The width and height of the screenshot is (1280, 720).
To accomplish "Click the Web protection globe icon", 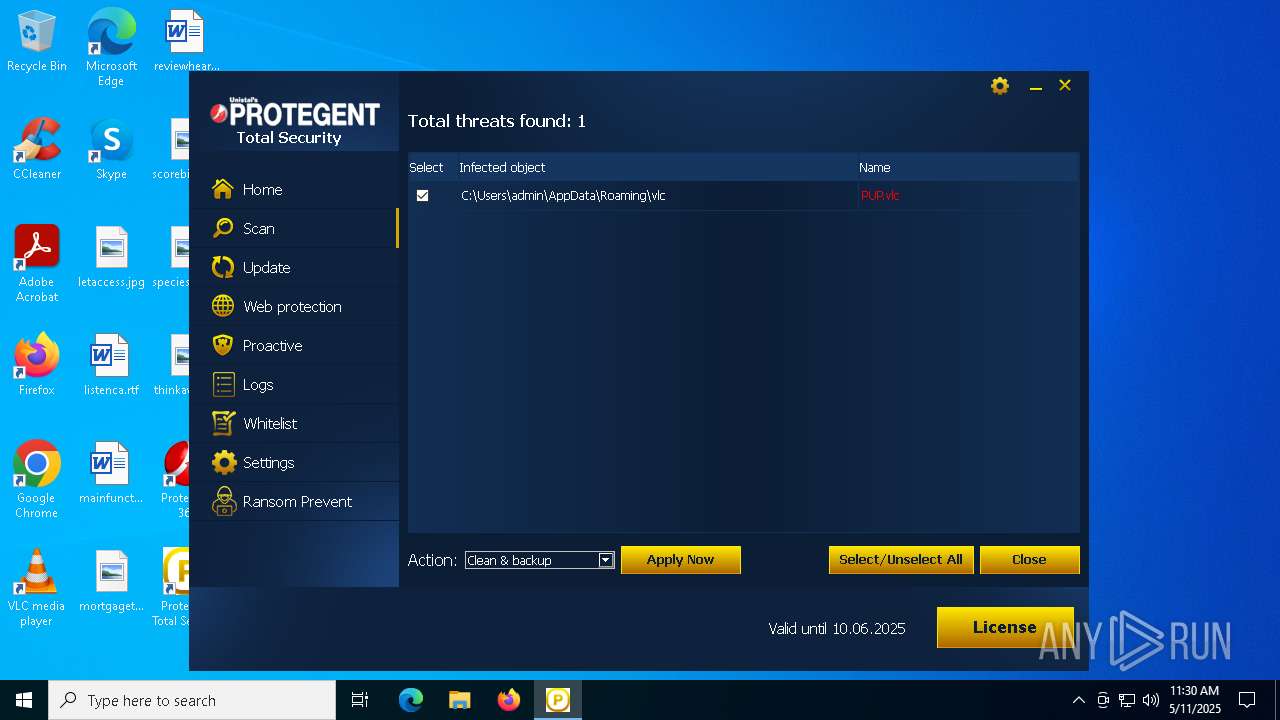I will (x=223, y=306).
